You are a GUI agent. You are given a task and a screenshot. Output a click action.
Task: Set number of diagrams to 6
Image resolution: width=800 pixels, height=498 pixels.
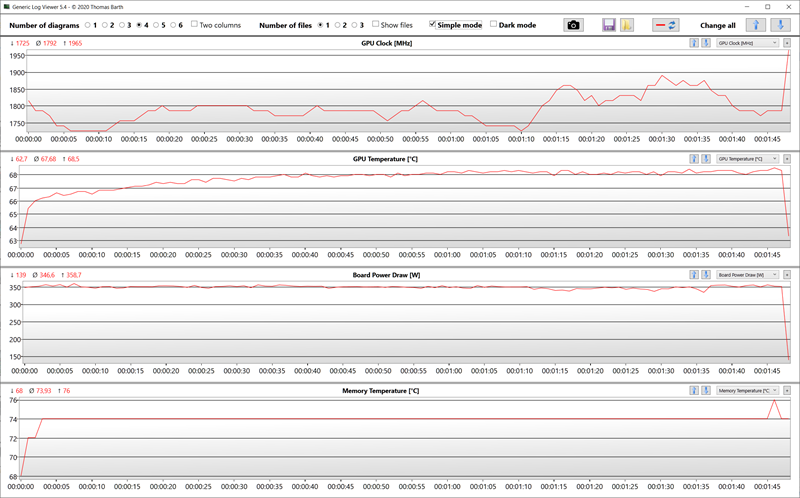tap(173, 25)
